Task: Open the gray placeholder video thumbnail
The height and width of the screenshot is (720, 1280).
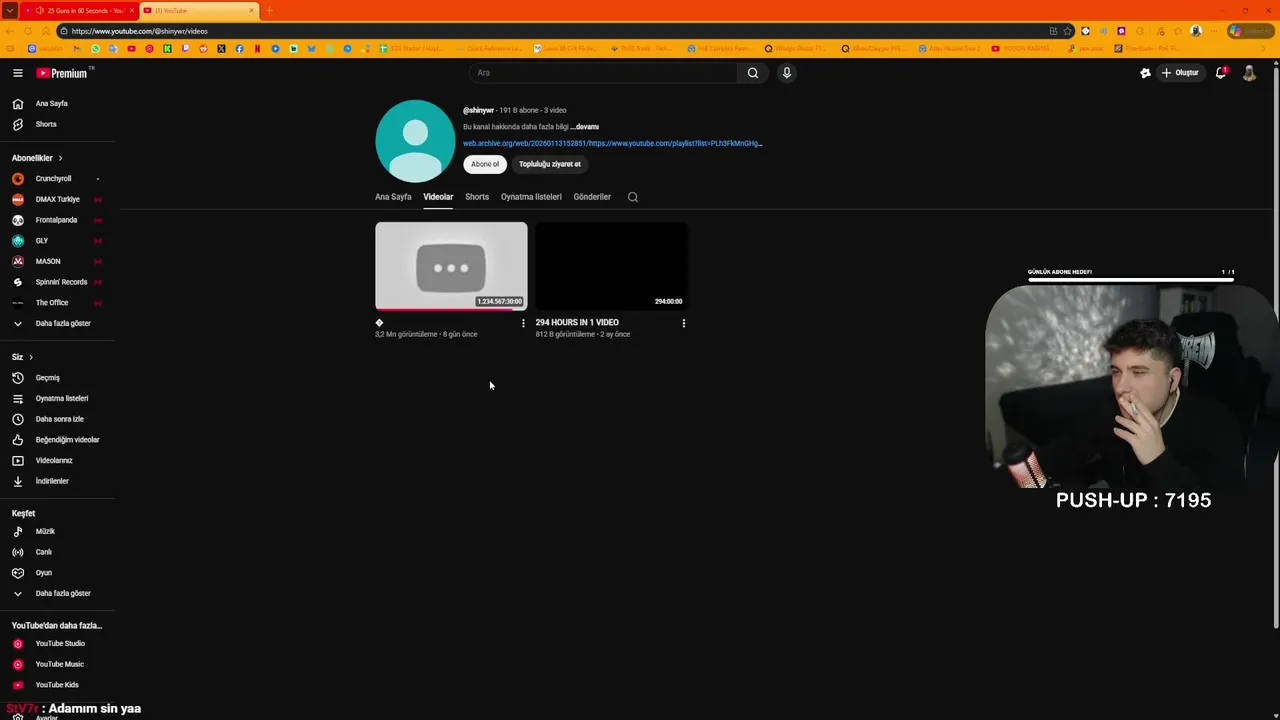Action: pyautogui.click(x=451, y=266)
